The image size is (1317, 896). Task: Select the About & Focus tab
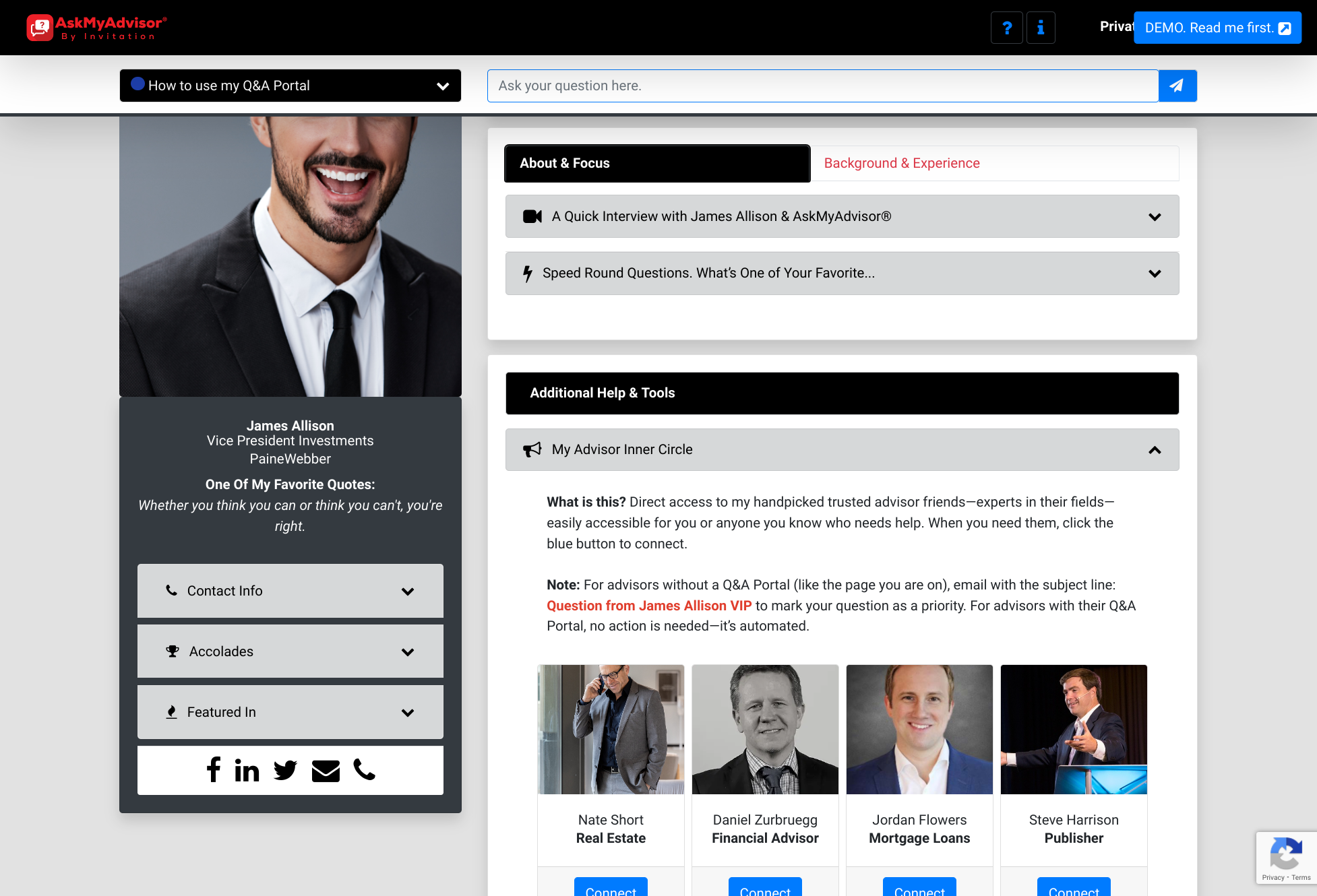coord(657,163)
